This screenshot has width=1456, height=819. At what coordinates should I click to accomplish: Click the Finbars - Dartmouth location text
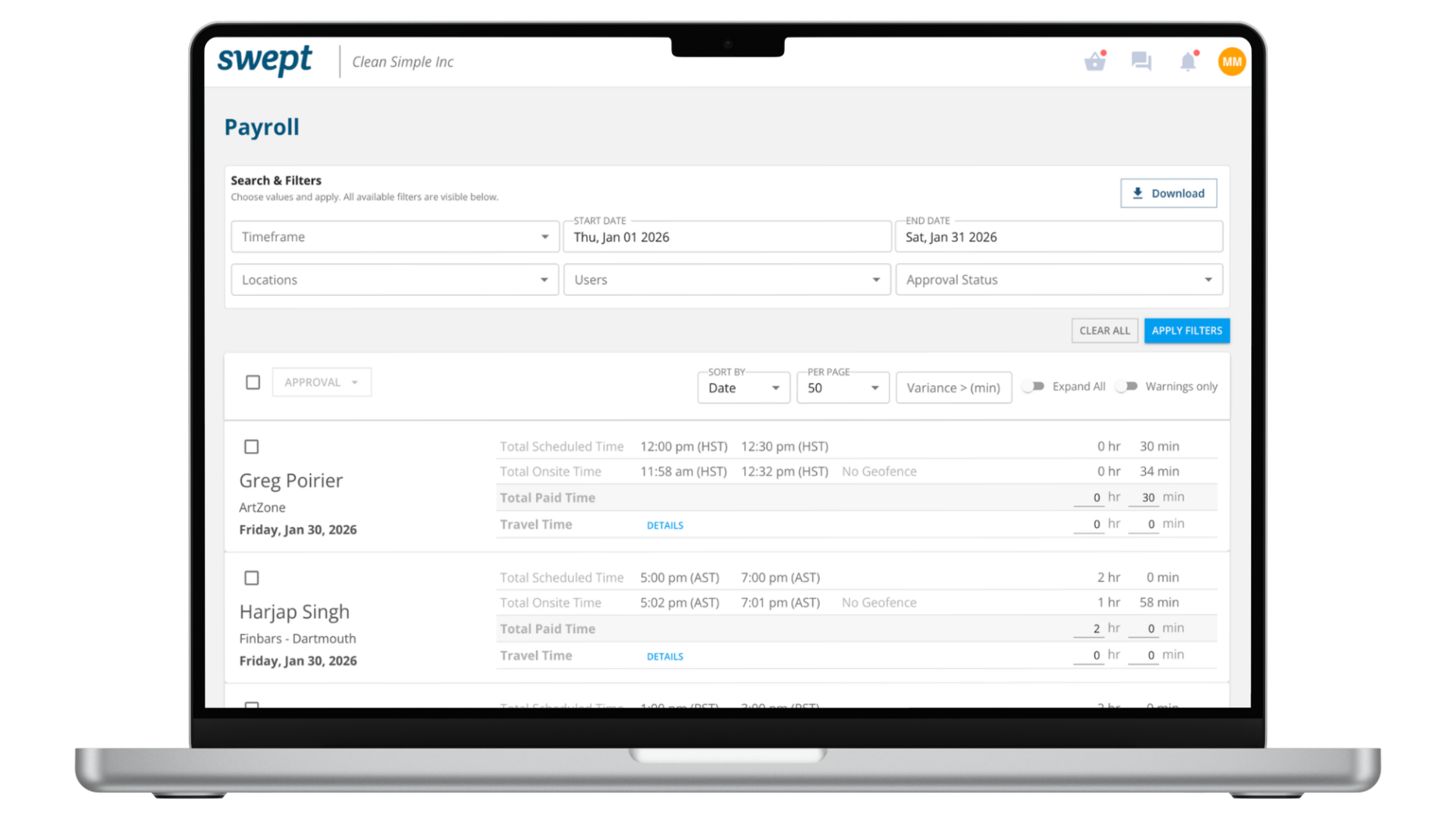point(297,639)
